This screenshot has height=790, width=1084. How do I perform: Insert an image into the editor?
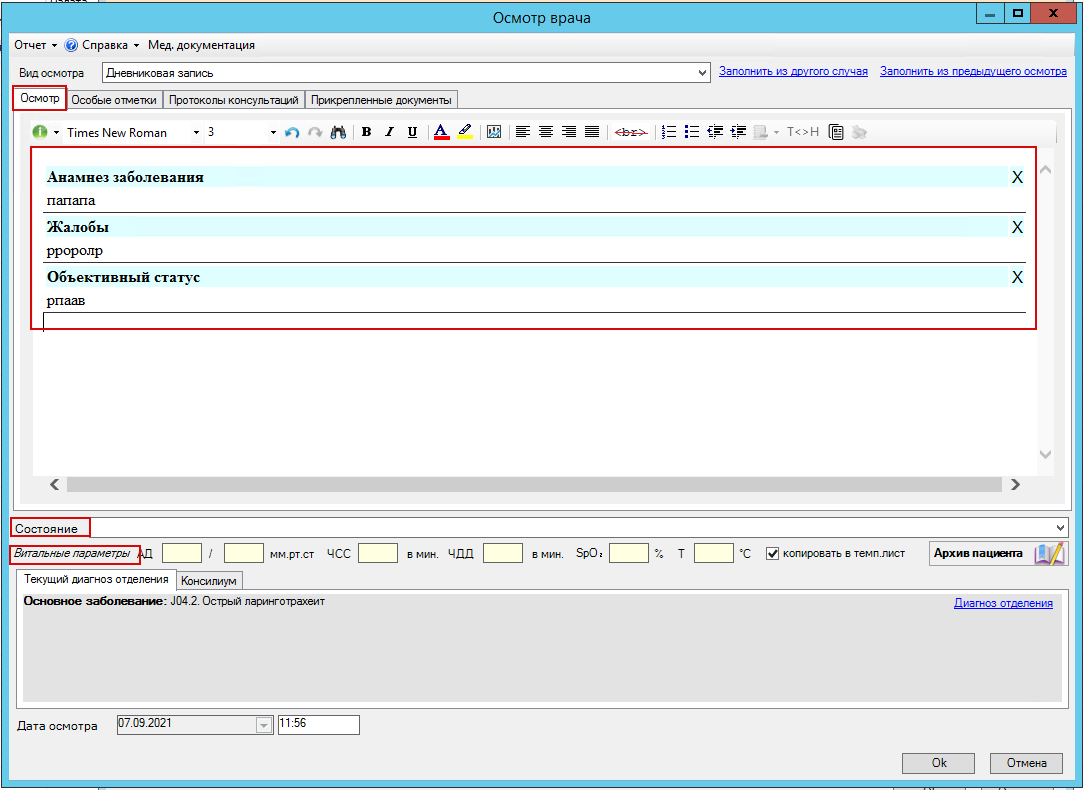(494, 132)
